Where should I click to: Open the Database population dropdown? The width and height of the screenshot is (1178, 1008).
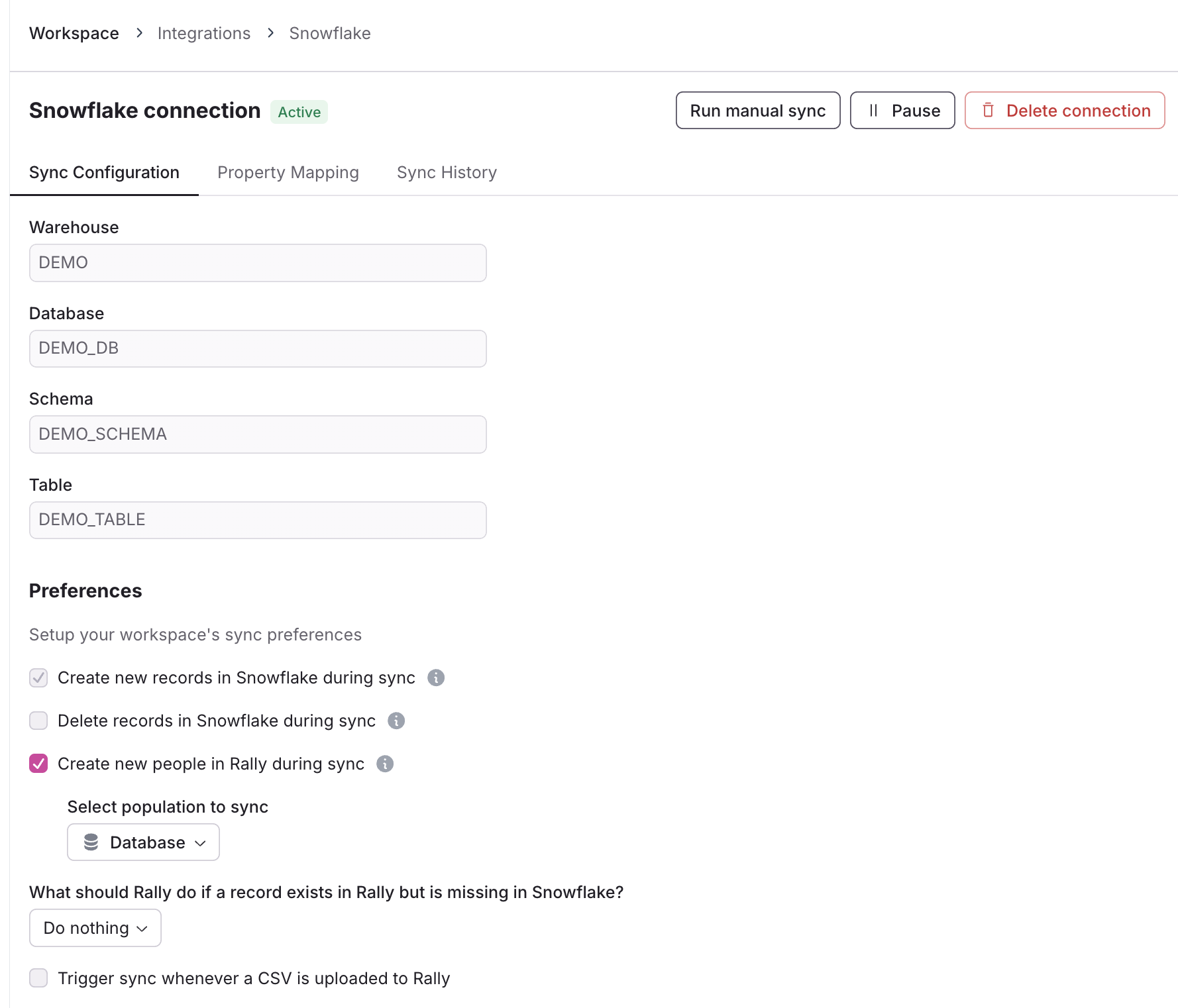click(x=143, y=842)
